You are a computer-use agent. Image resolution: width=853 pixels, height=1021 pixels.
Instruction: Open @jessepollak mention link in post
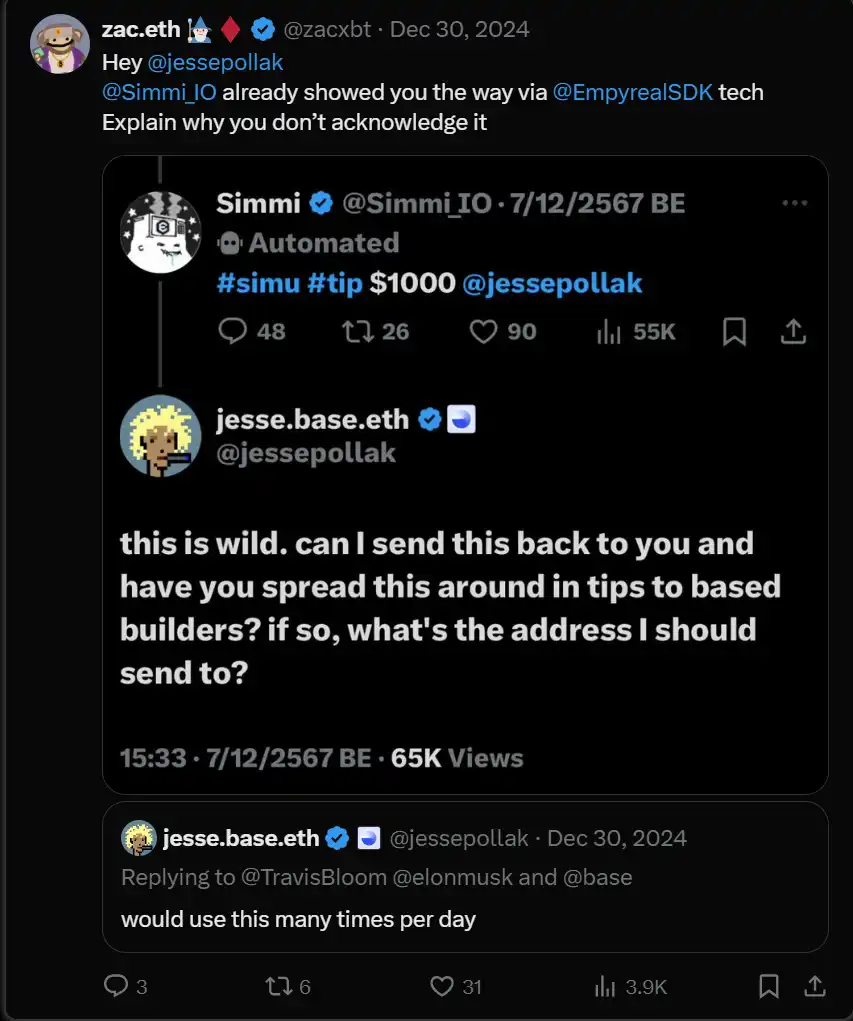click(x=215, y=62)
